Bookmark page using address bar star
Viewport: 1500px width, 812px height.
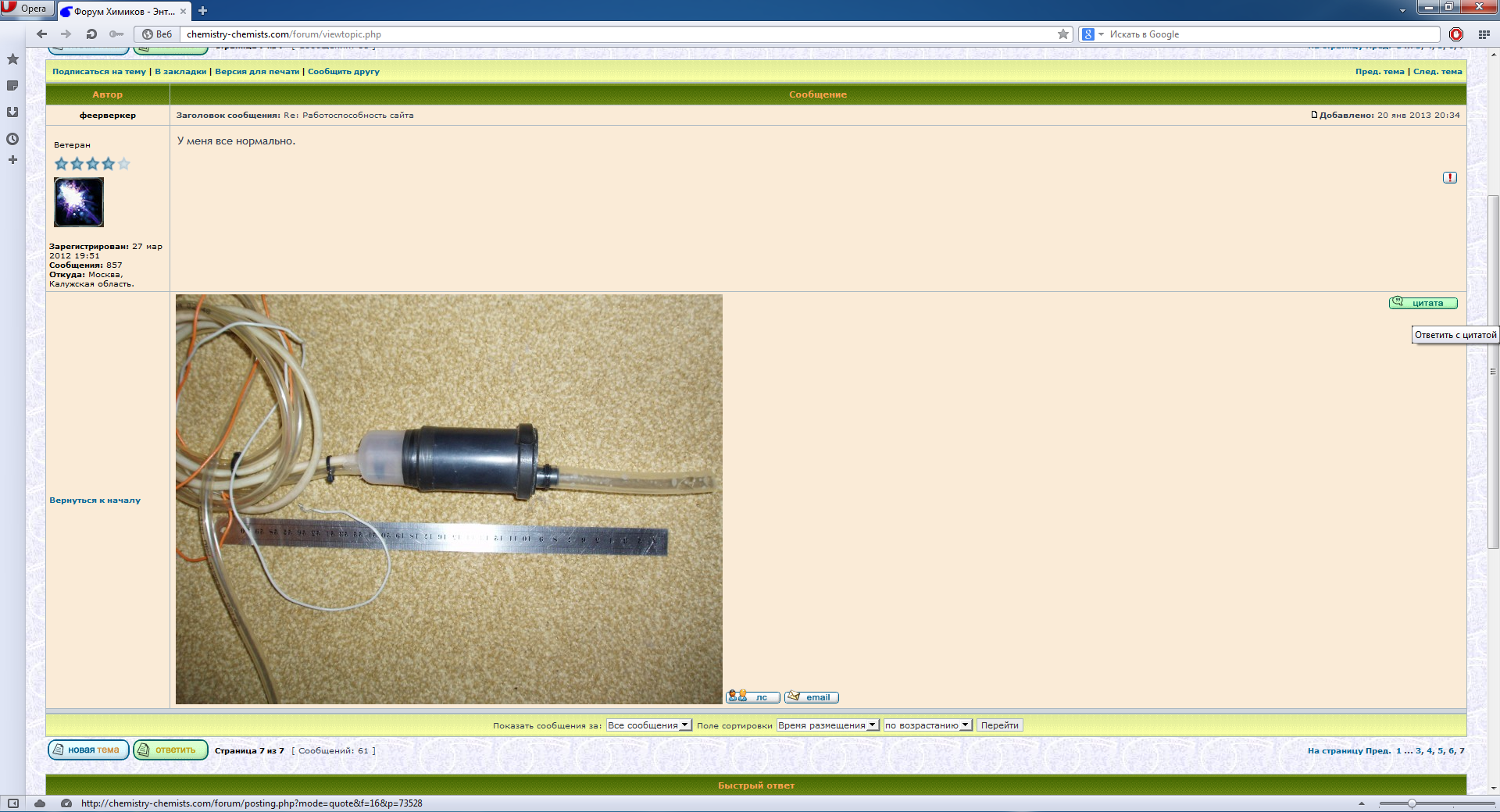[x=1062, y=34]
